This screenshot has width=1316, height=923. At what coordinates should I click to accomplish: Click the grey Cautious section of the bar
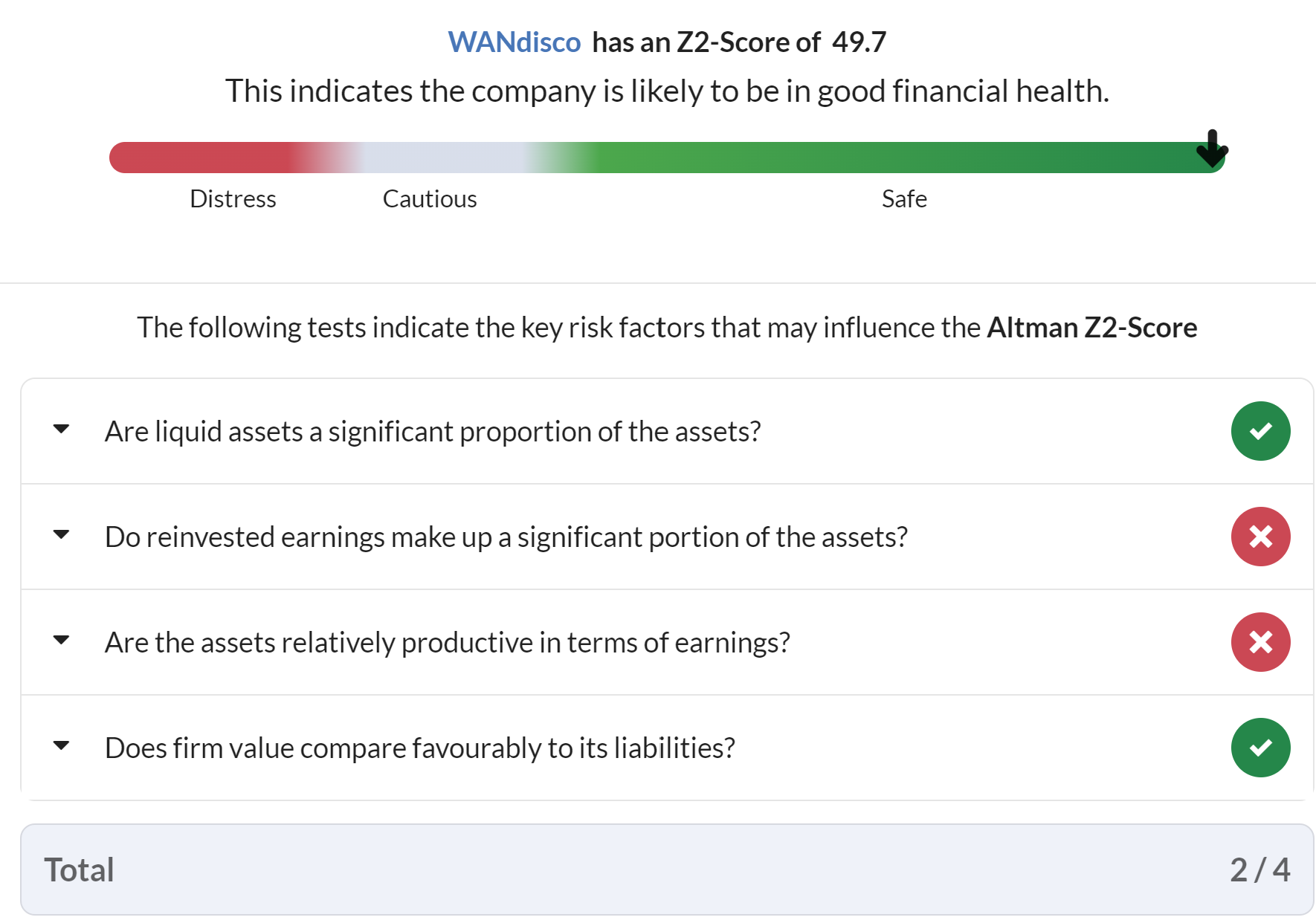coord(442,158)
